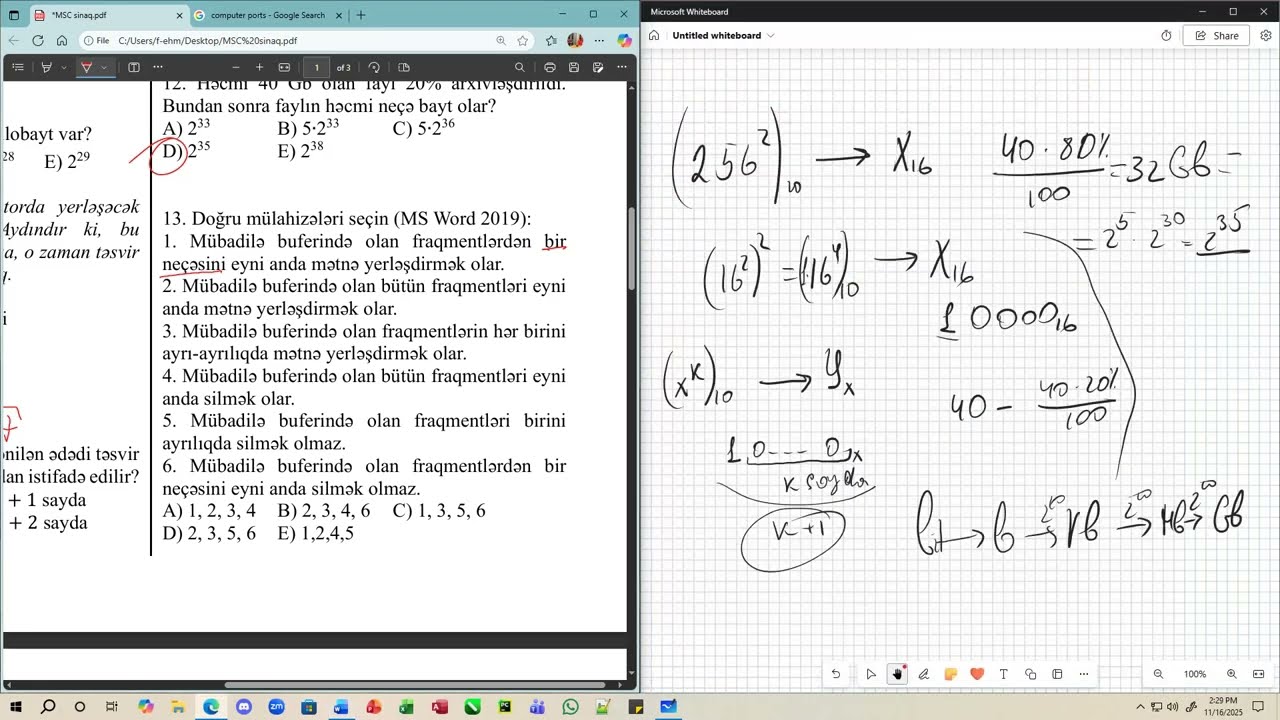
Task: Toggle PDF fit to width
Action: (284, 67)
